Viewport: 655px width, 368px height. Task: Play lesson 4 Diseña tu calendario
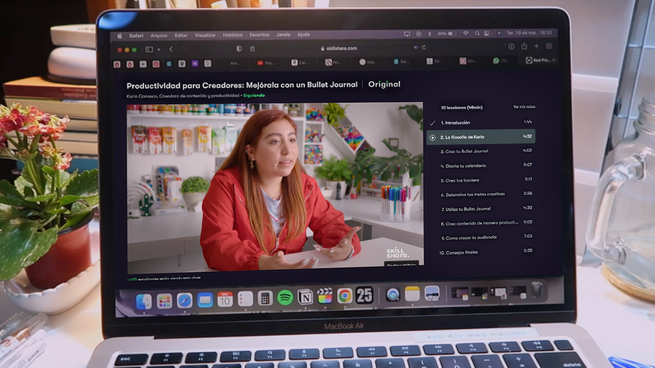click(481, 166)
